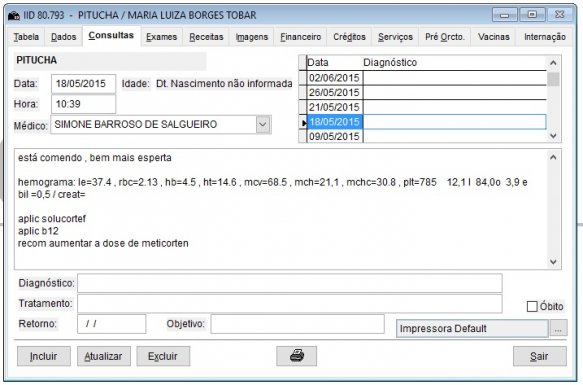
Task: Click the 'aplic solucortef' line
Action: pyautogui.click(x=52, y=219)
